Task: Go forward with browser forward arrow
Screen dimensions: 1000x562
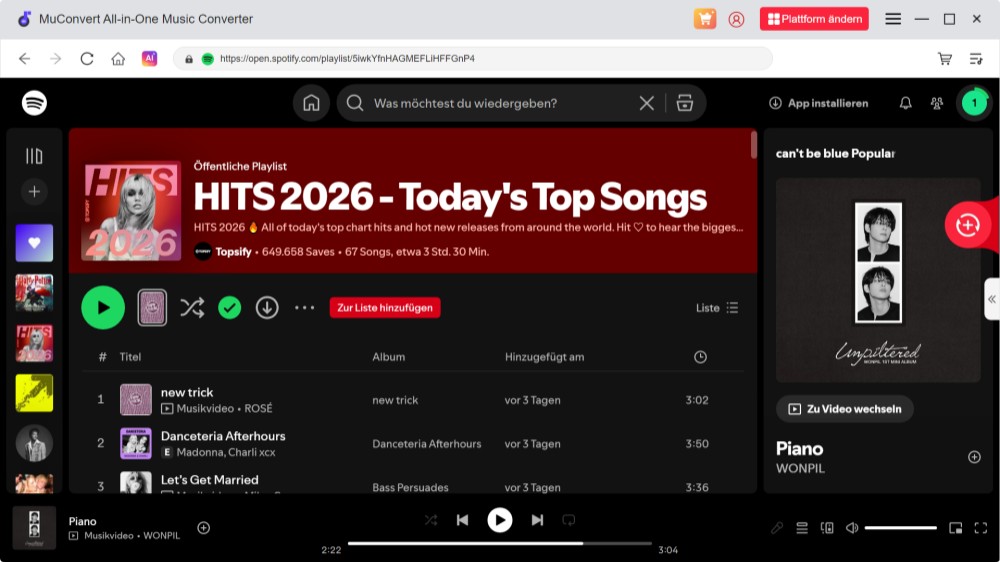Action: pyautogui.click(x=55, y=59)
